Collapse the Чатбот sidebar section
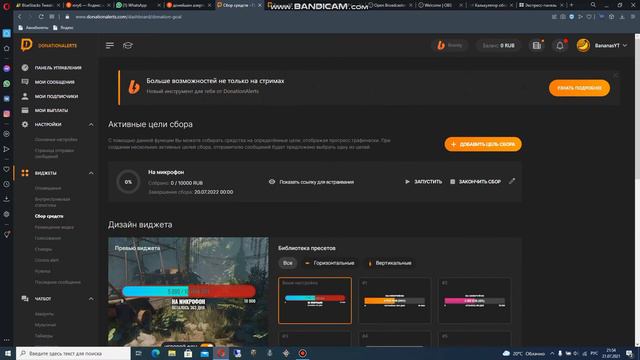Screen dimensions: 640x360 click(x=91, y=299)
